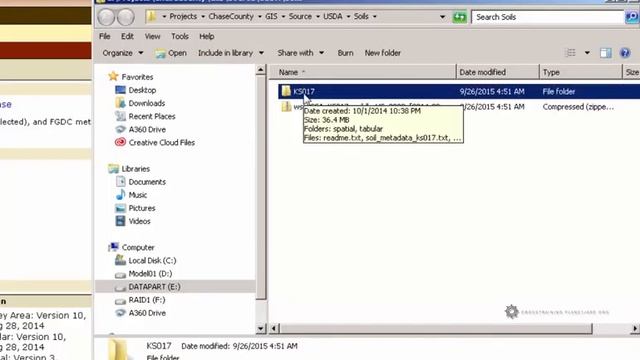
Task: Open the Help menu
Action: pyautogui.click(x=207, y=36)
